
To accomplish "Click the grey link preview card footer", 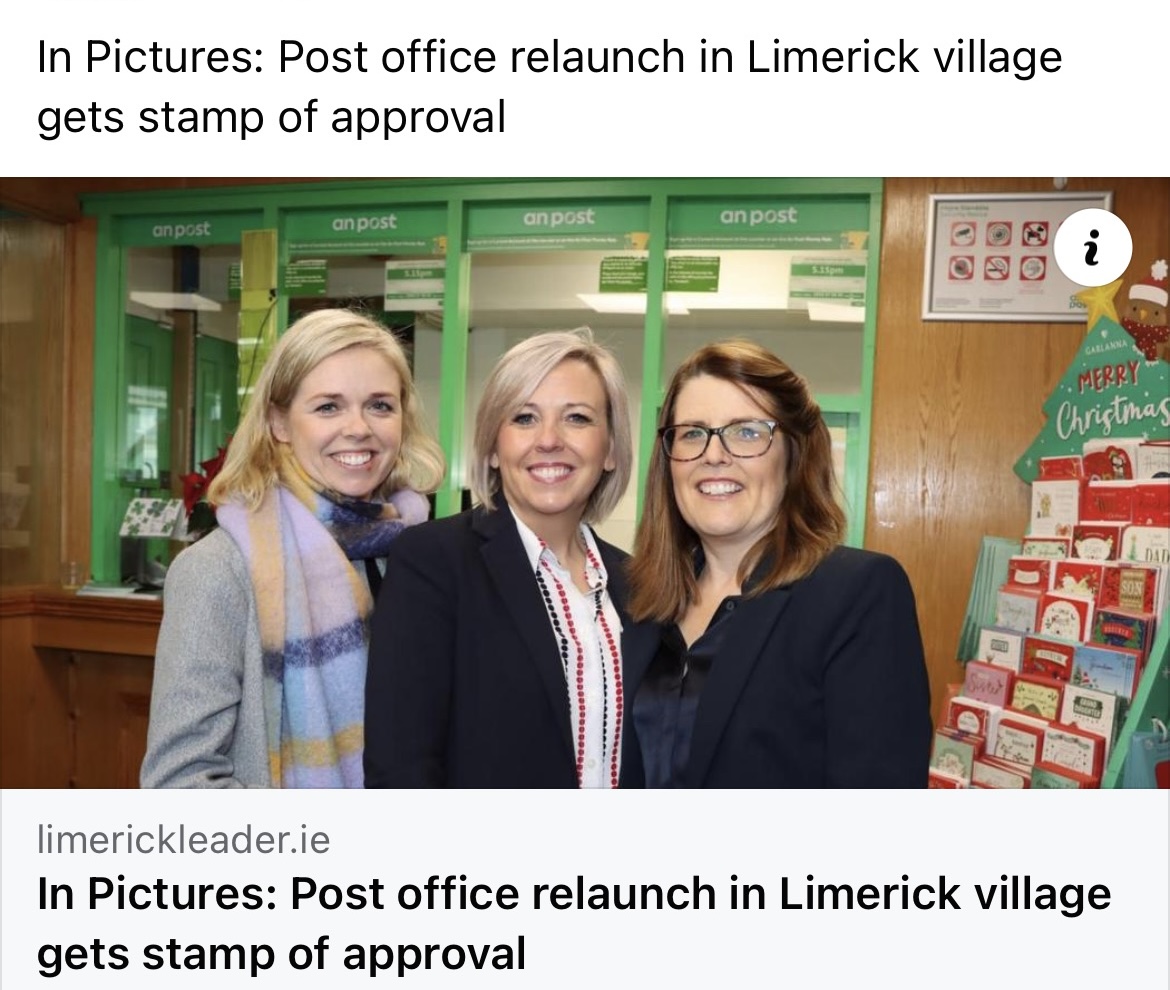I will tap(585, 889).
